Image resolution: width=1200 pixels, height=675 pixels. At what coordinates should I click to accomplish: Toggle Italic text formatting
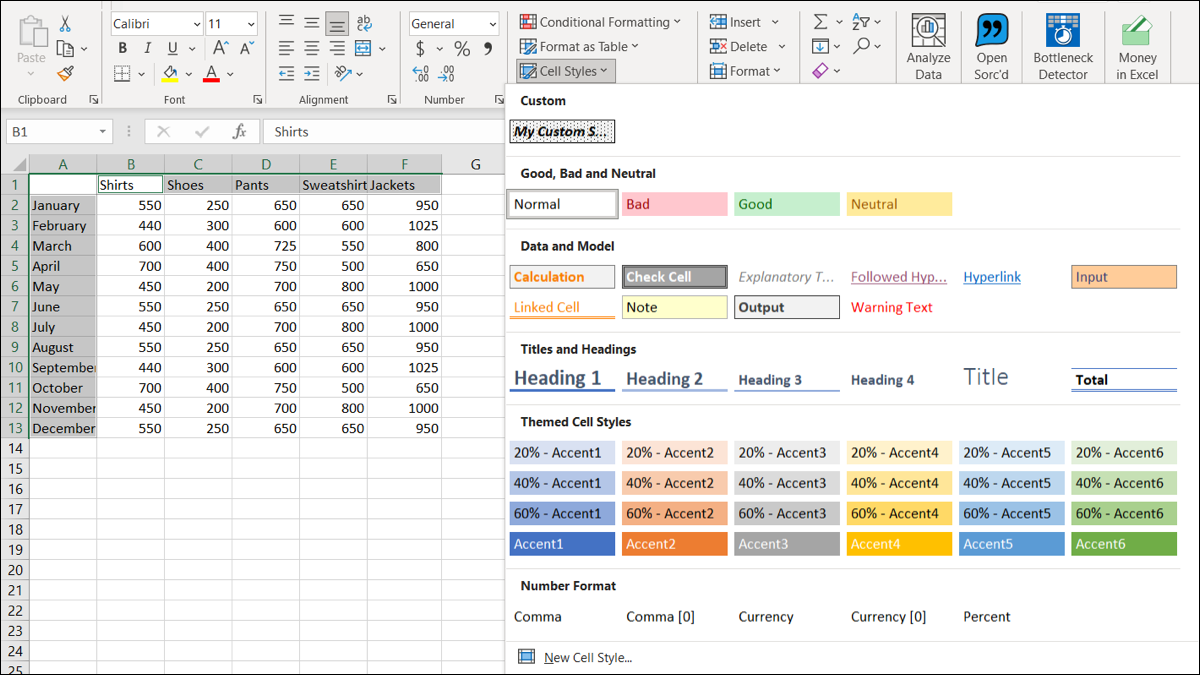148,48
